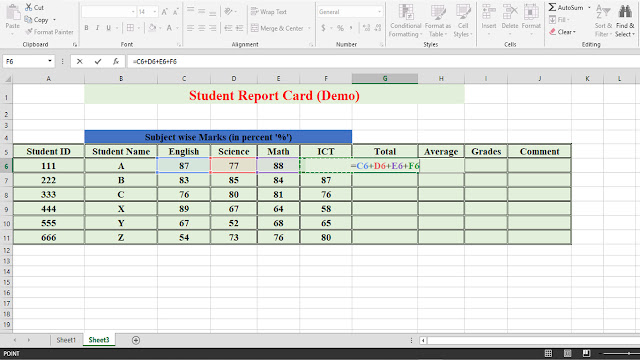Open the Fill Color bucket swatch
640x360 pixels.
[152, 28]
